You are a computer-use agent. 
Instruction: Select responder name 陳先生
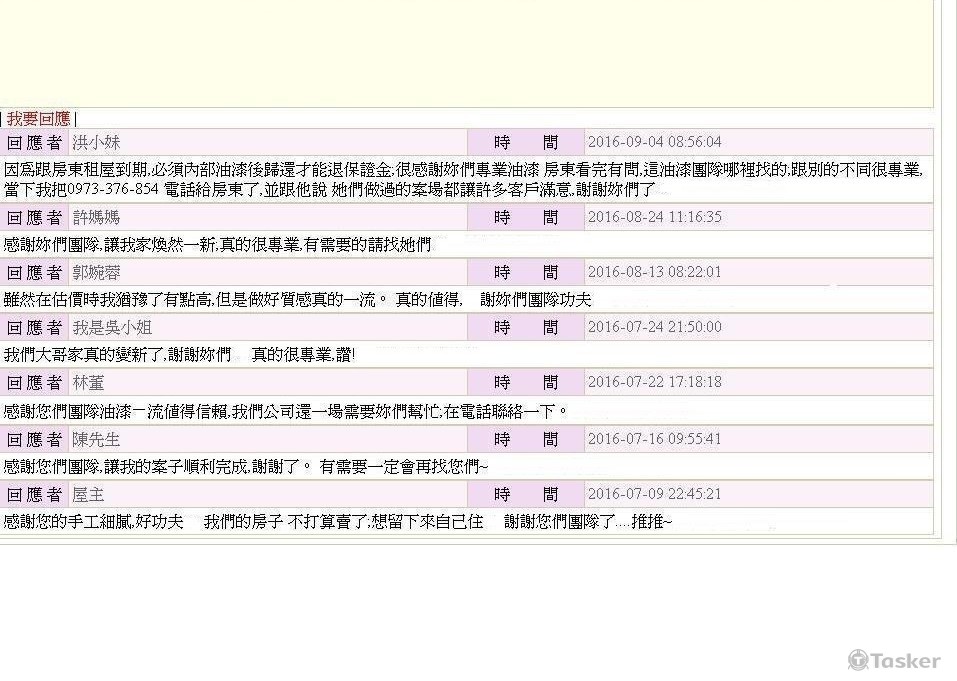click(96, 439)
